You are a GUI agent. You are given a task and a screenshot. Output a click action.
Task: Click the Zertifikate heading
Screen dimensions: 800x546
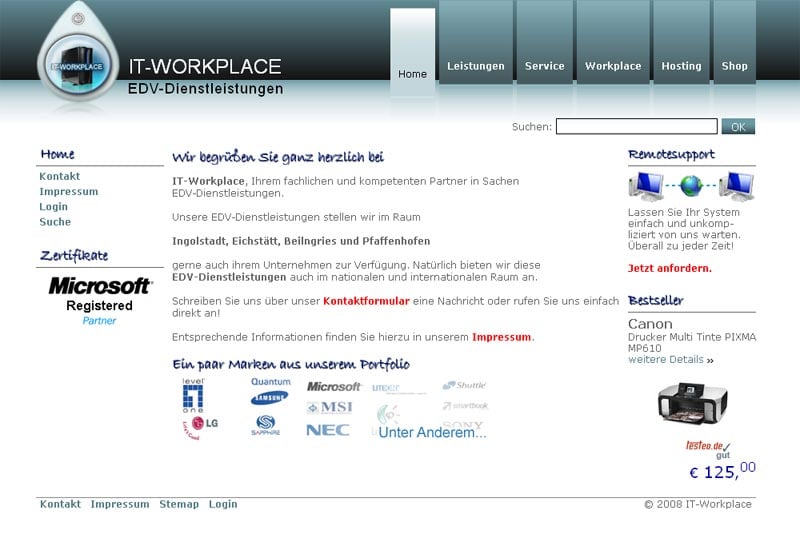point(74,256)
